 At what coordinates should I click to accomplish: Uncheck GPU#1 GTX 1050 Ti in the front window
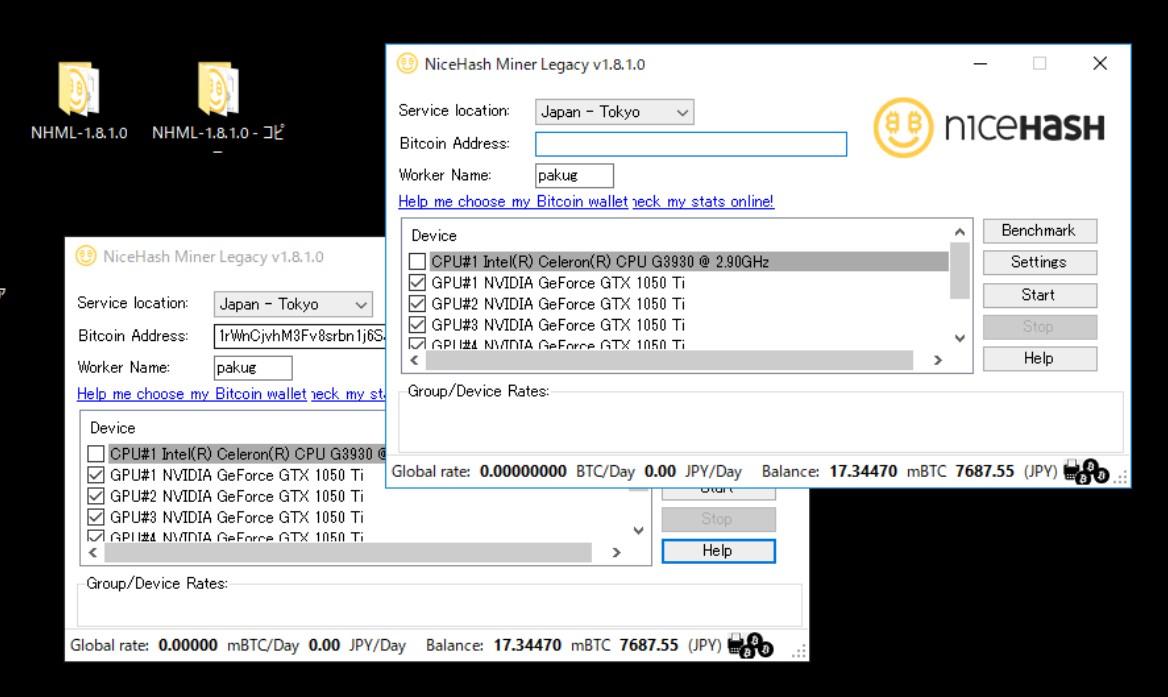click(417, 283)
